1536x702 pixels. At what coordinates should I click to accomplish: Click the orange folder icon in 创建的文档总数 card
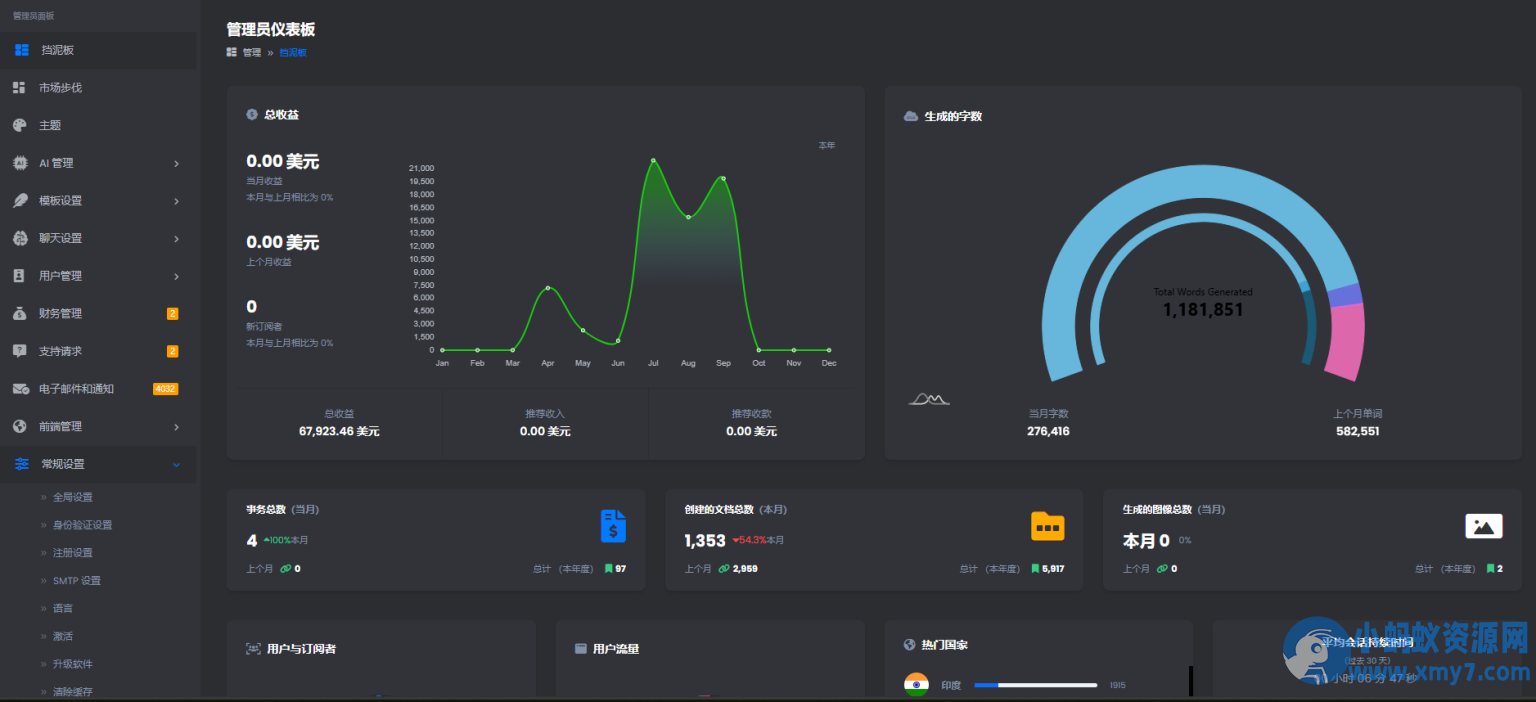(1047, 526)
